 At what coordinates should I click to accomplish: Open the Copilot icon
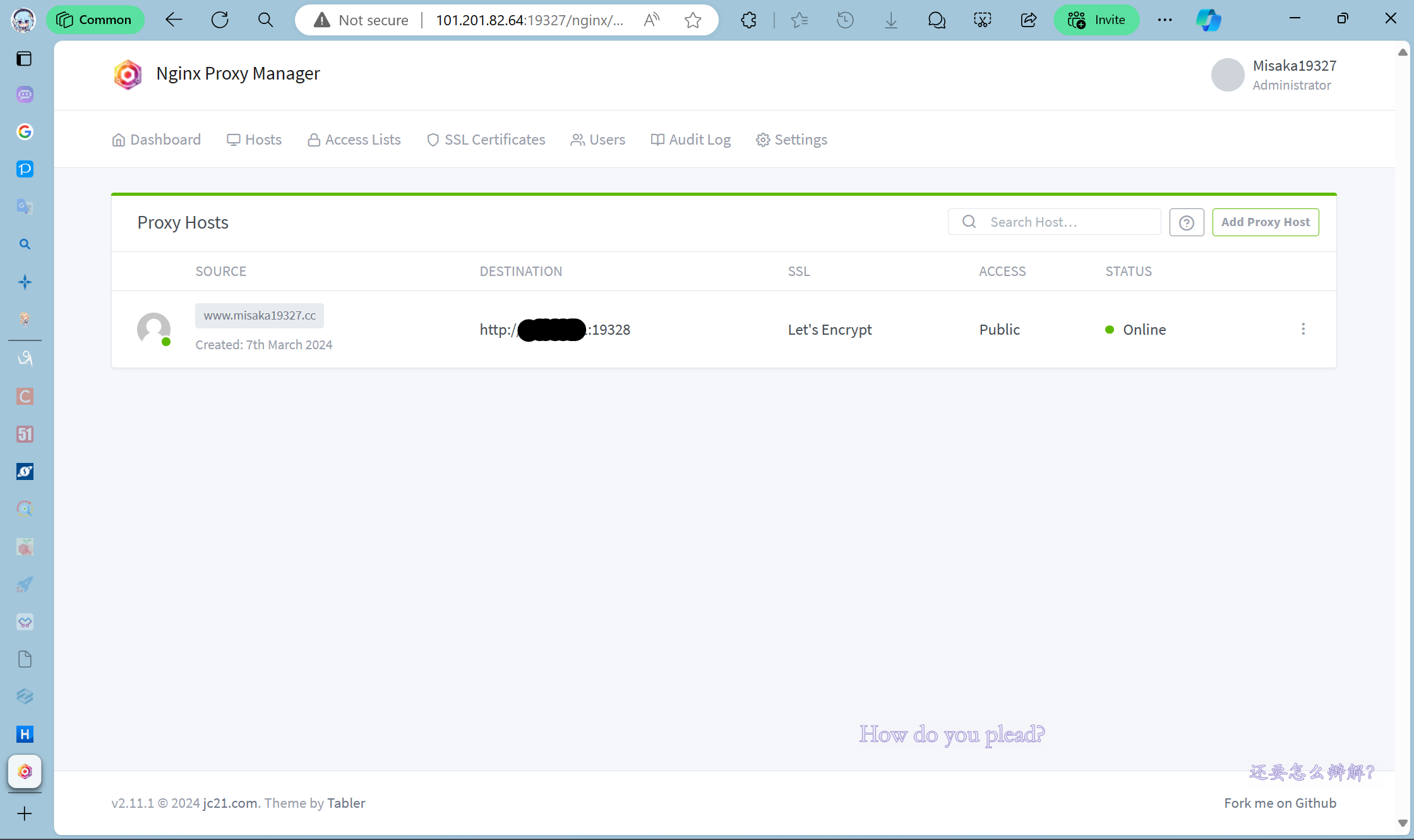coord(1209,20)
